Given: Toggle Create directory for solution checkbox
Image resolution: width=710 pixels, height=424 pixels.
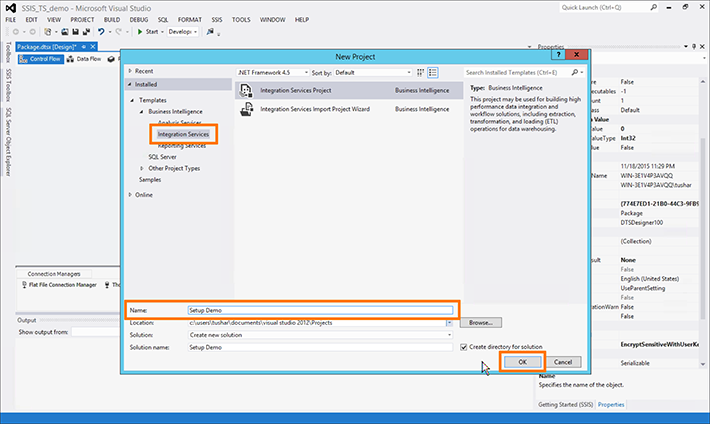Looking at the screenshot, I should tap(464, 347).
